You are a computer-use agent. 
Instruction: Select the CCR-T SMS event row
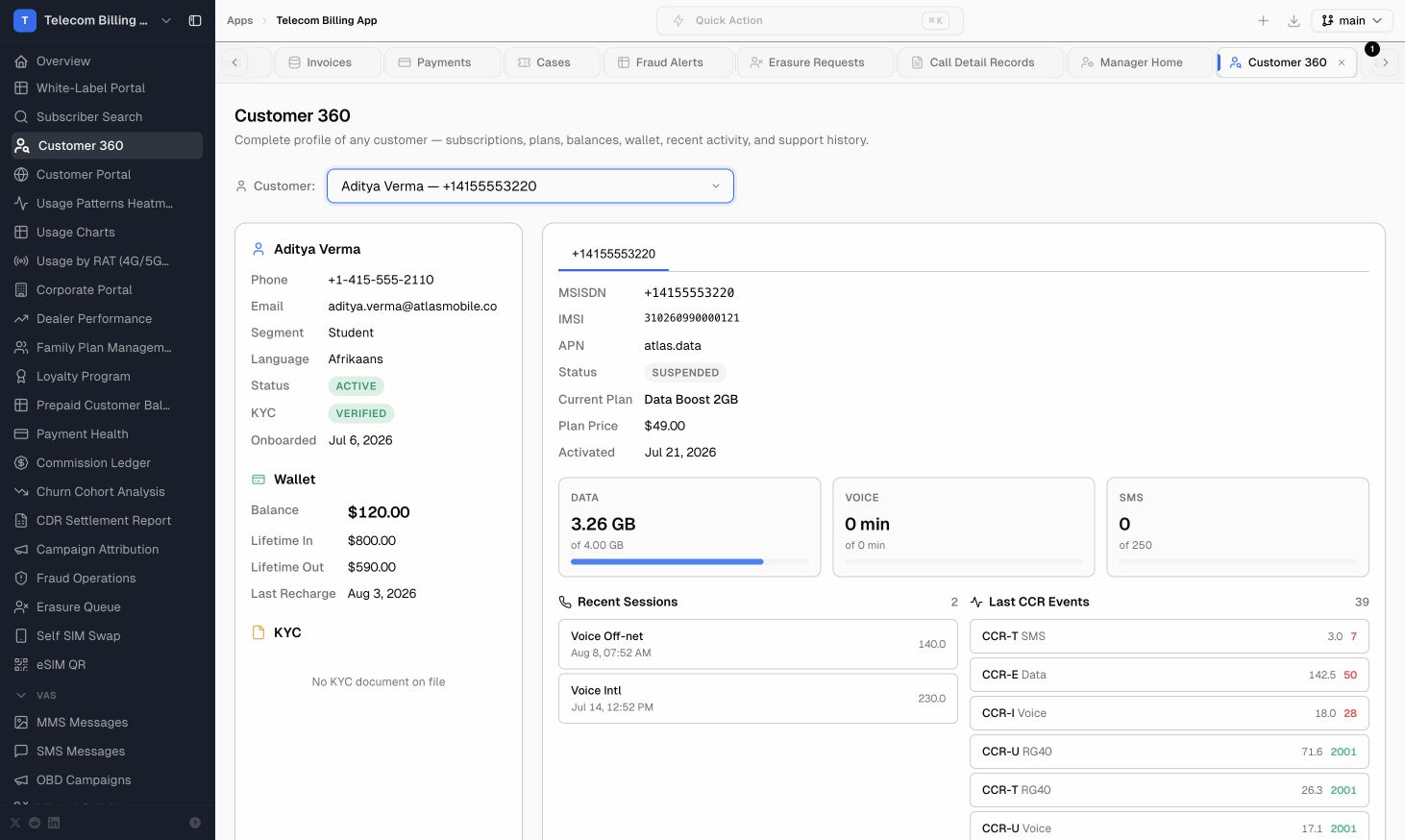1170,636
